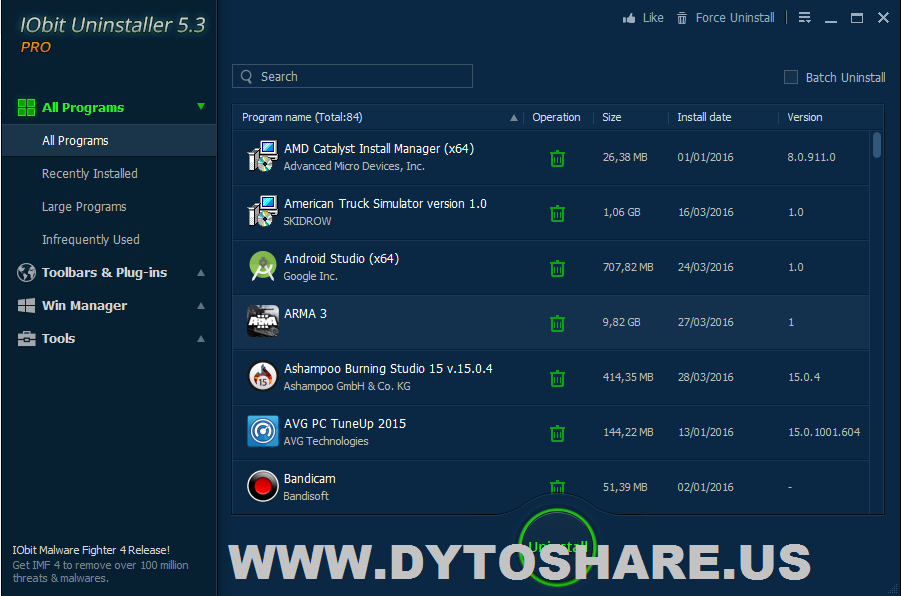901x596 pixels.
Task: Click the Force Uninstall trash icon
Action: [x=681, y=18]
